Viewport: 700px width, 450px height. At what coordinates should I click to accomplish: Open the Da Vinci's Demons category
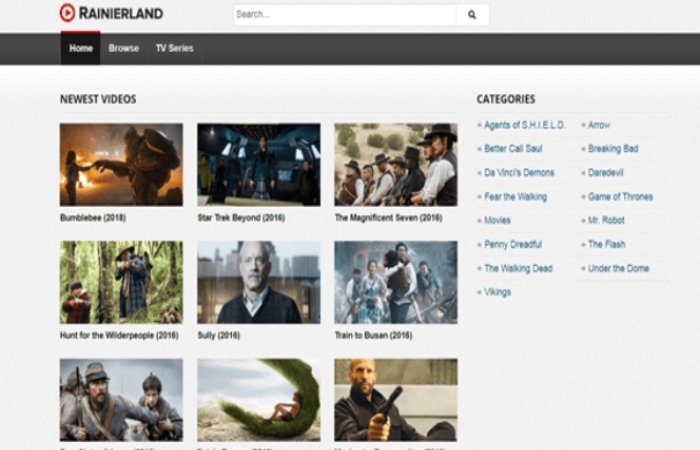click(519, 173)
